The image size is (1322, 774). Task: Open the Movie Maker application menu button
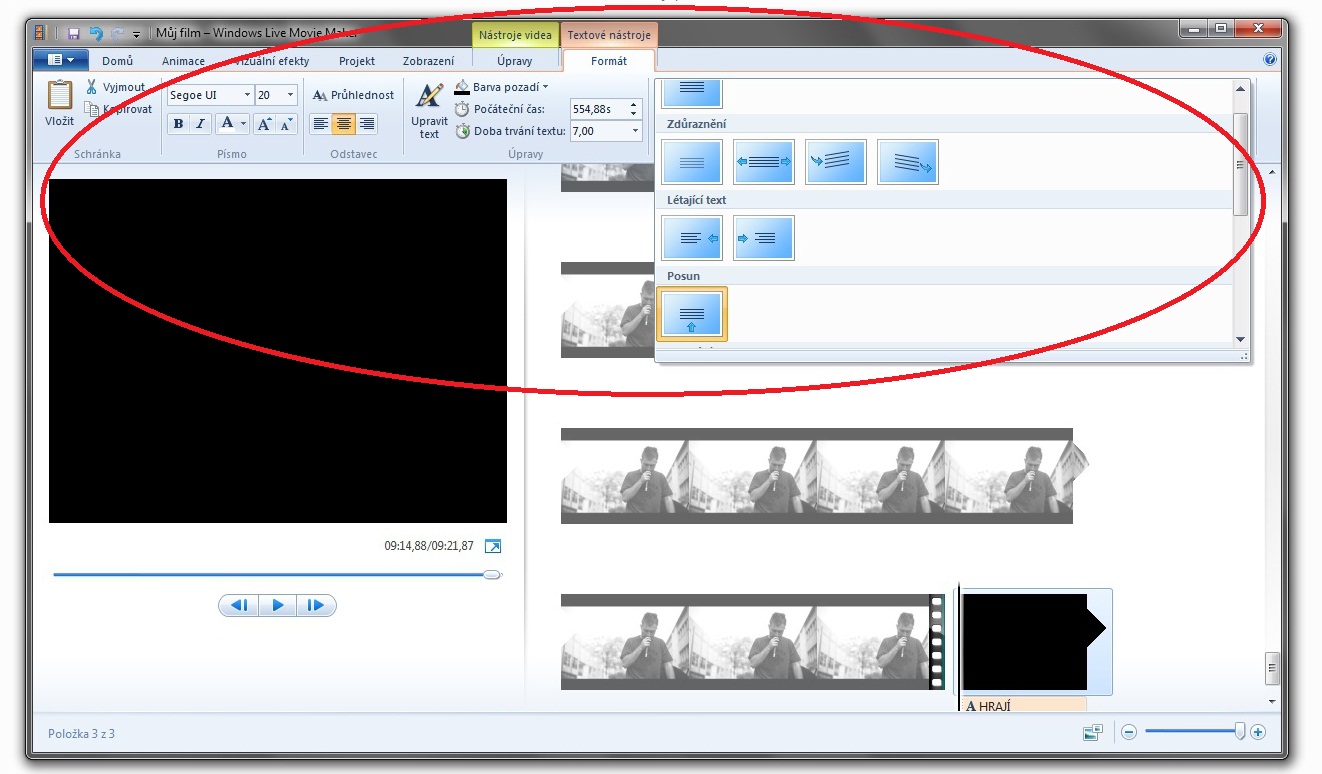point(60,60)
